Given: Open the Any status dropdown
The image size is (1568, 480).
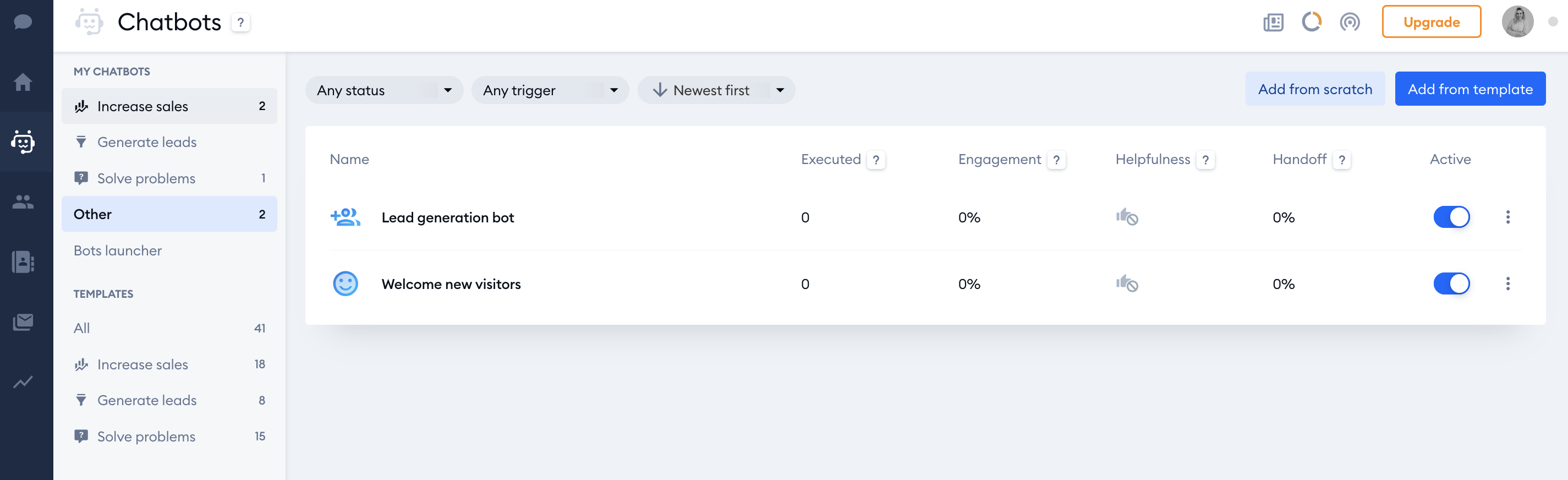Looking at the screenshot, I should [384, 90].
